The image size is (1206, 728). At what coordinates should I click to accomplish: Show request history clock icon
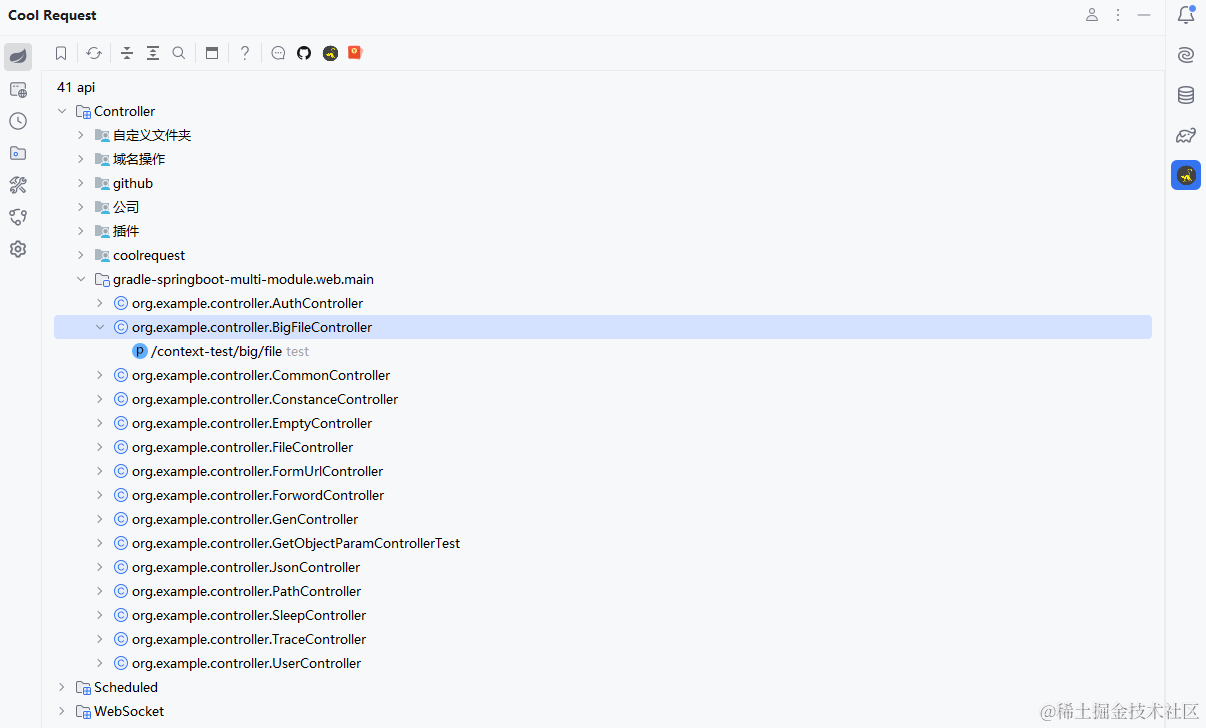[x=18, y=121]
